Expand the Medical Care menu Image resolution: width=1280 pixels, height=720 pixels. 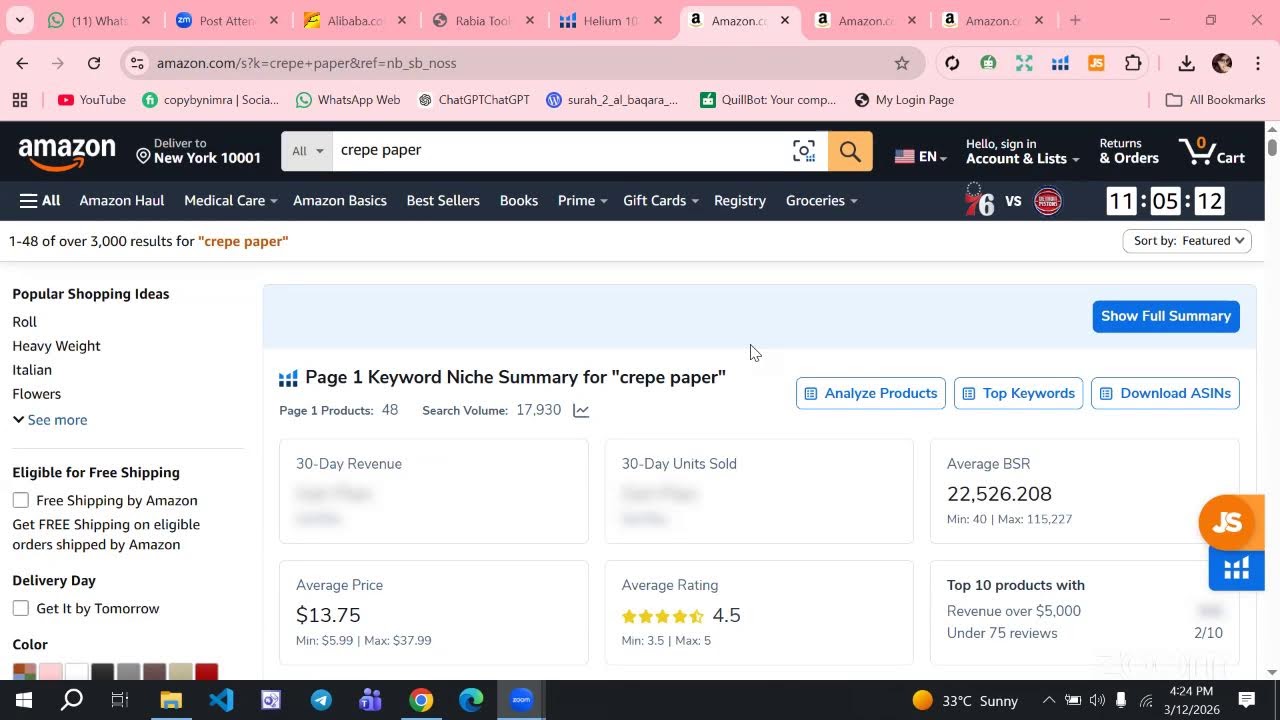coord(230,201)
